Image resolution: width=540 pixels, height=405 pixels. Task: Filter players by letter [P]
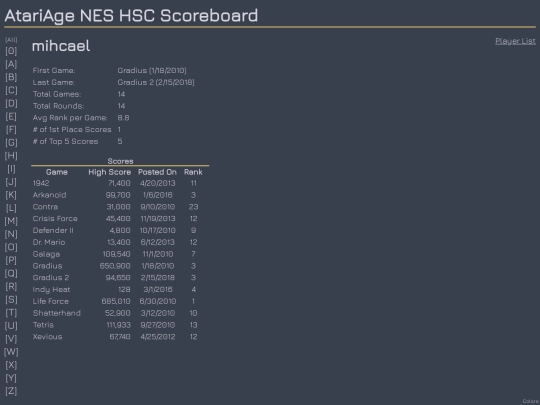coord(11,260)
